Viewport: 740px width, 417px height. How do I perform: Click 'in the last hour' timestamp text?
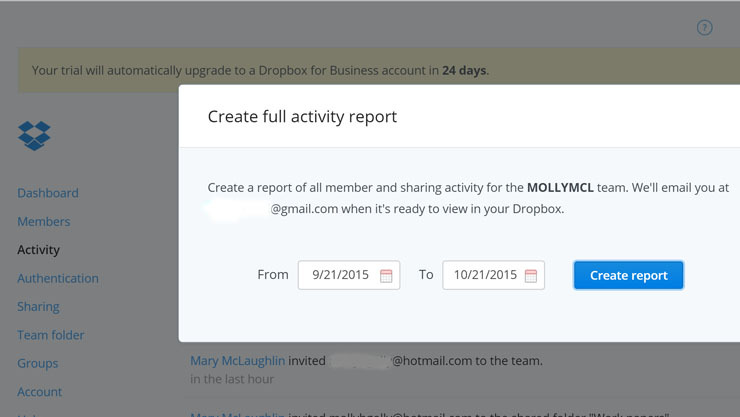tap(232, 379)
